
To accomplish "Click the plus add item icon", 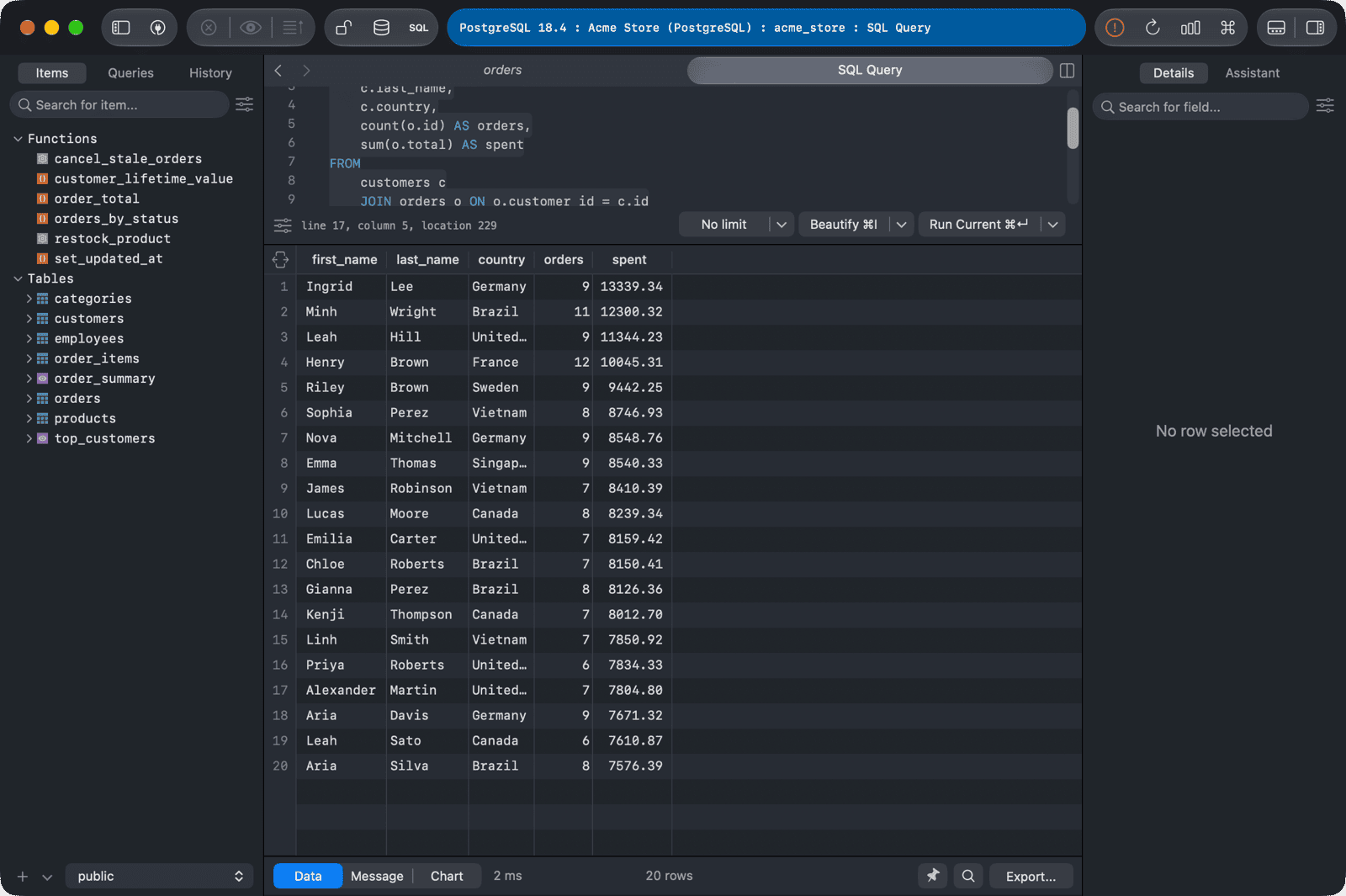I will [23, 877].
